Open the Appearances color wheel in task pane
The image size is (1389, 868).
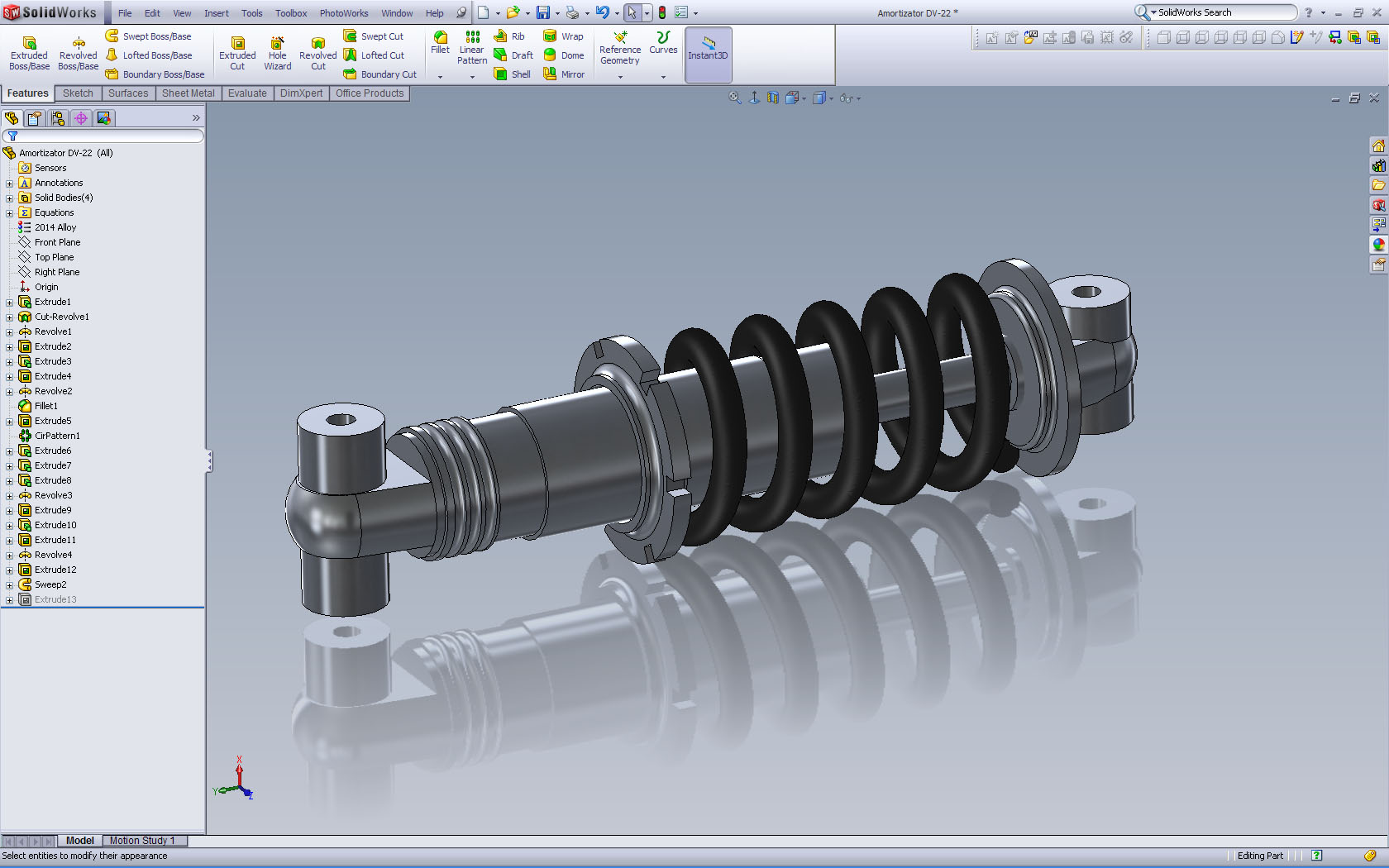click(x=1378, y=245)
